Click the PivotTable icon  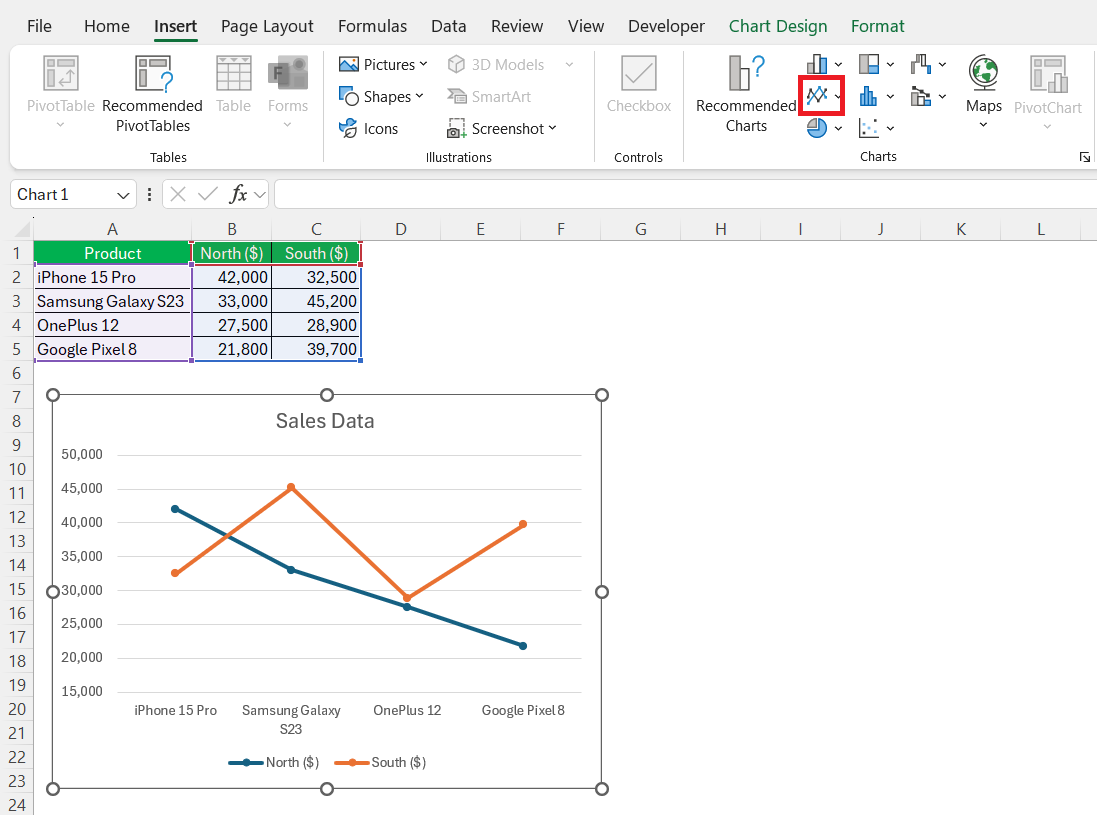pos(60,73)
